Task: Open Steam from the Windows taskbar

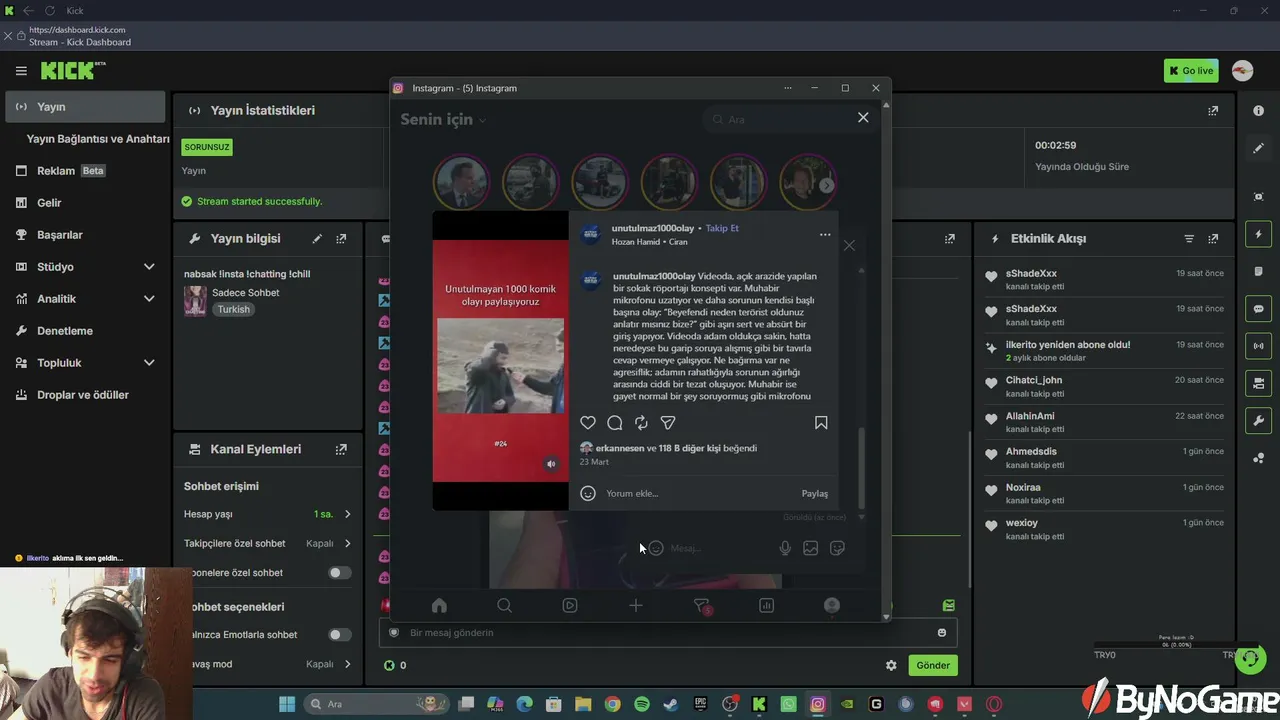Action: pos(671,704)
